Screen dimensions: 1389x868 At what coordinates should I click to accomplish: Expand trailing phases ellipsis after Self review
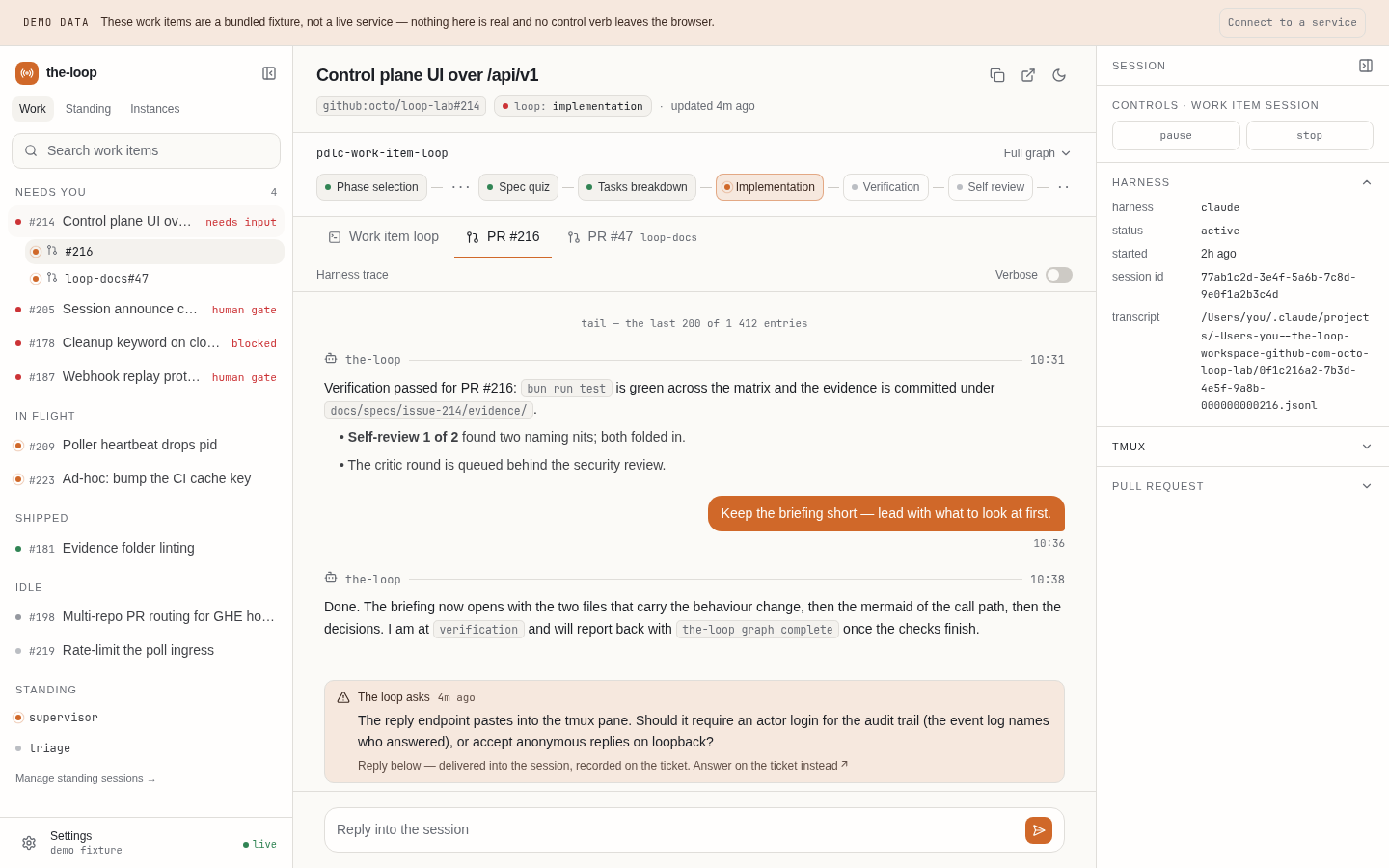point(1063,187)
